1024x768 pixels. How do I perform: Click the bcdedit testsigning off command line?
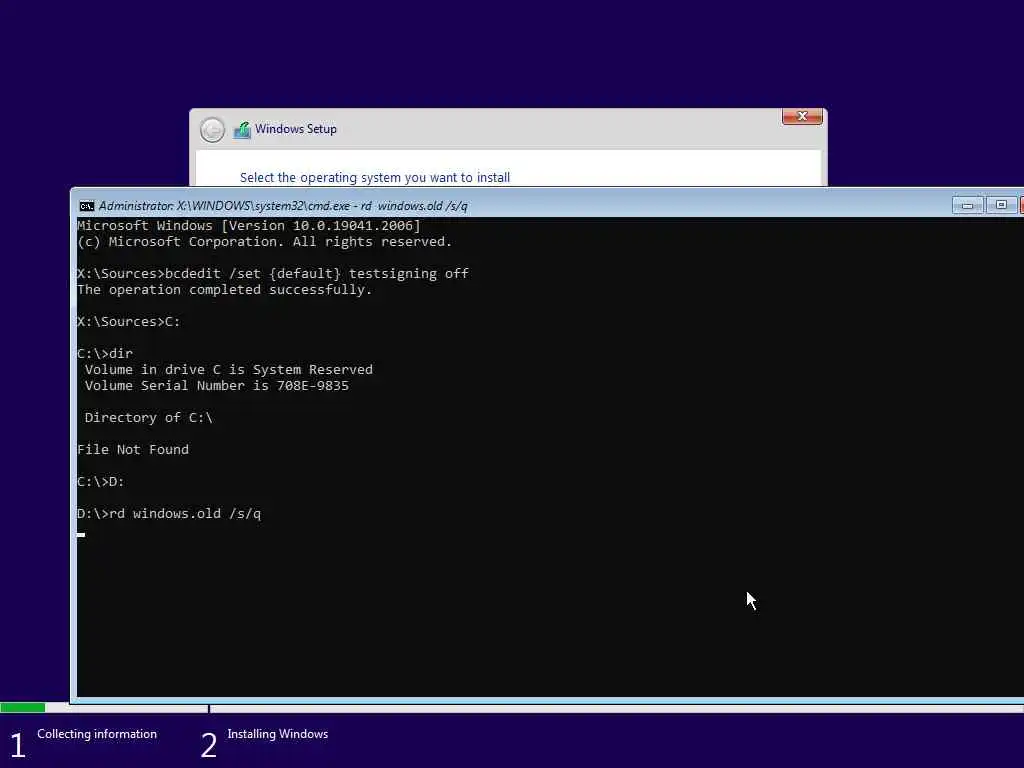click(x=273, y=274)
